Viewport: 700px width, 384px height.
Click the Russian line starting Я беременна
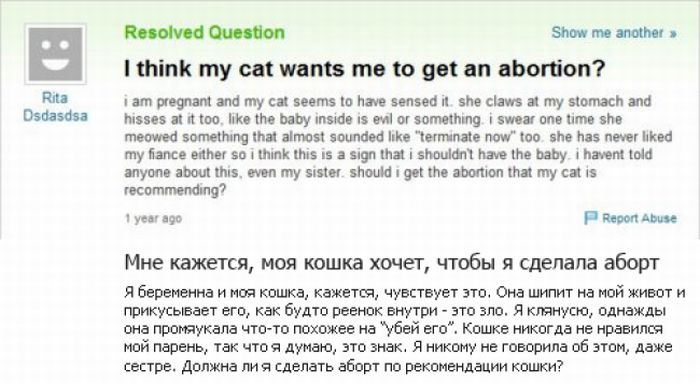404,293
